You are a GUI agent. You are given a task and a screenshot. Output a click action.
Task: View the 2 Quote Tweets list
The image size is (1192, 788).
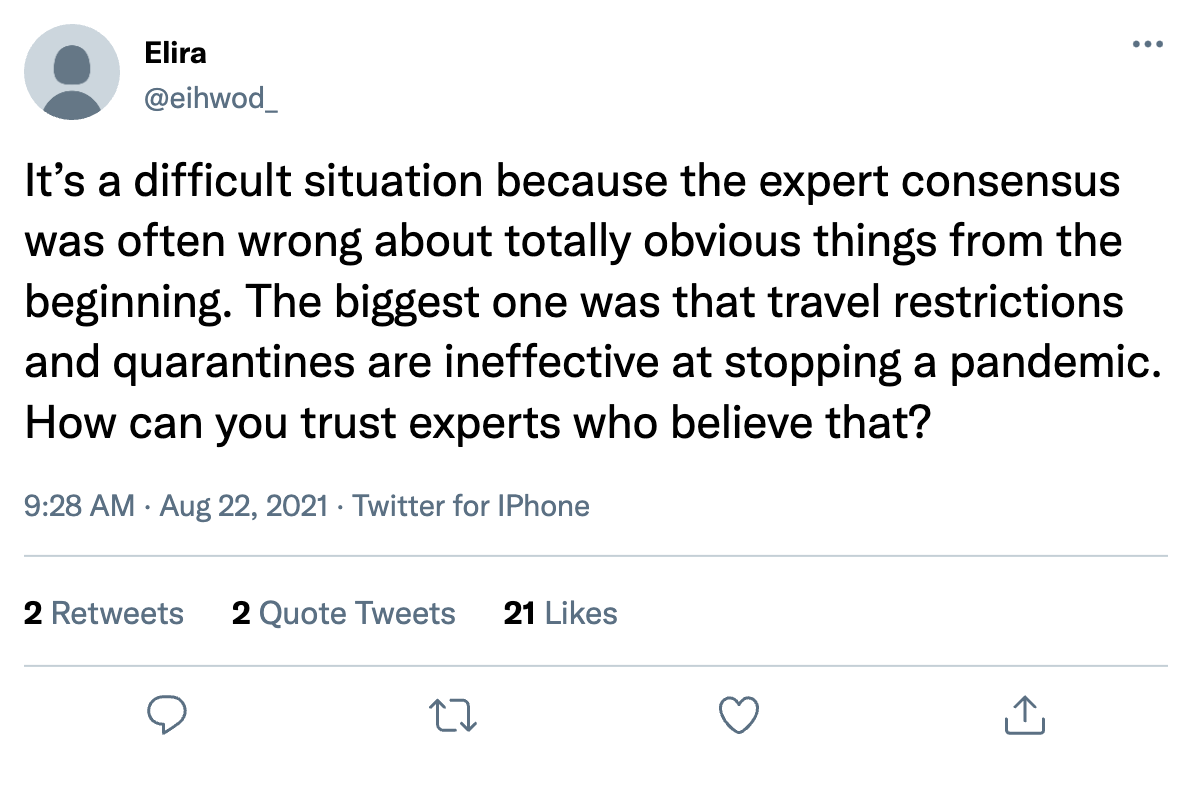[x=343, y=613]
